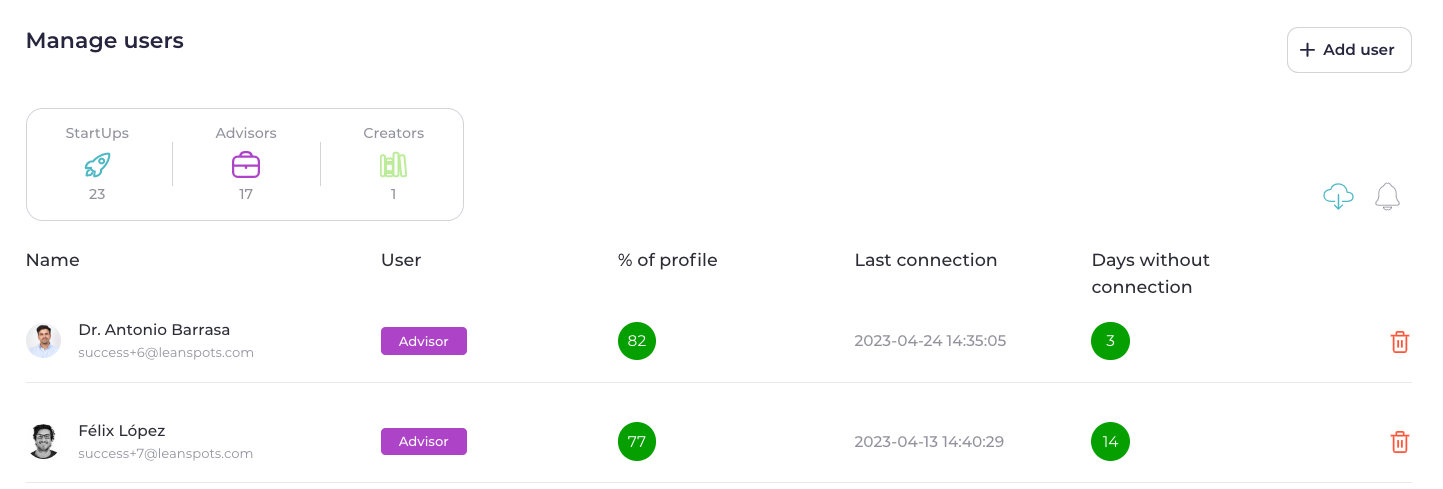The height and width of the screenshot is (489, 1443).
Task: Sort by Name column header
Action: click(x=53, y=260)
